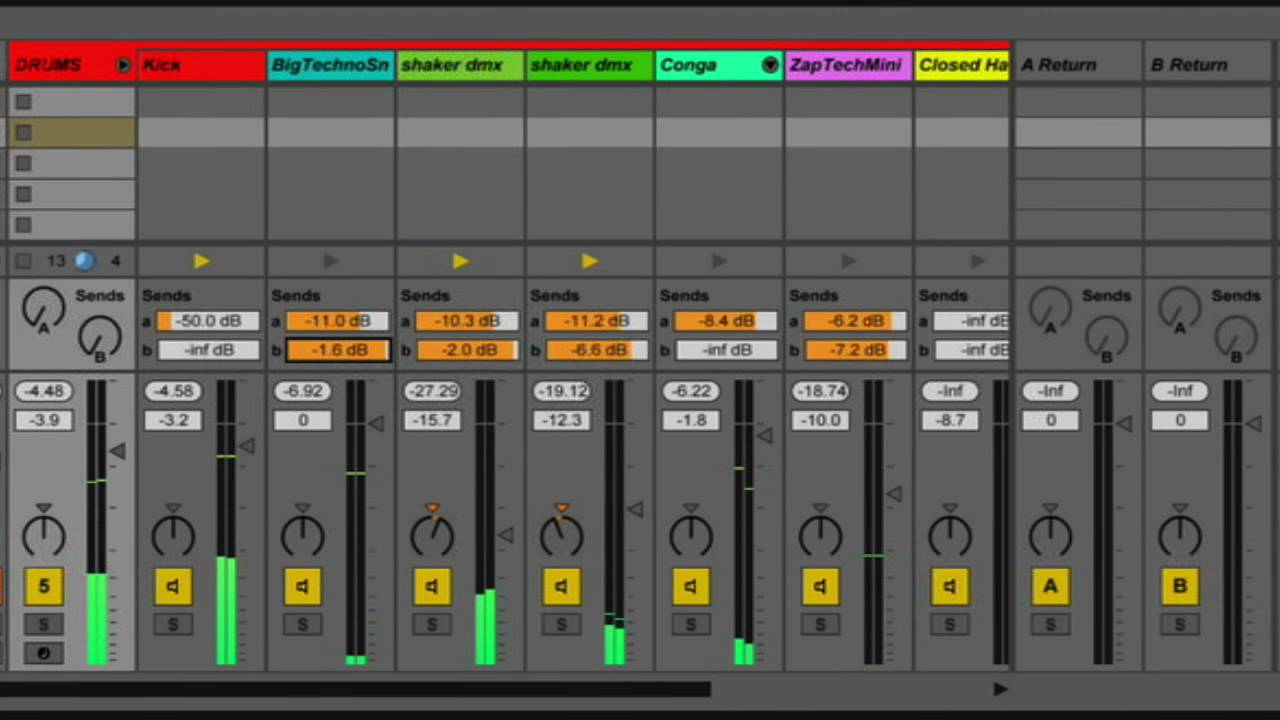Click the Kick volume value -3.2
1280x720 pixels.
[173, 420]
